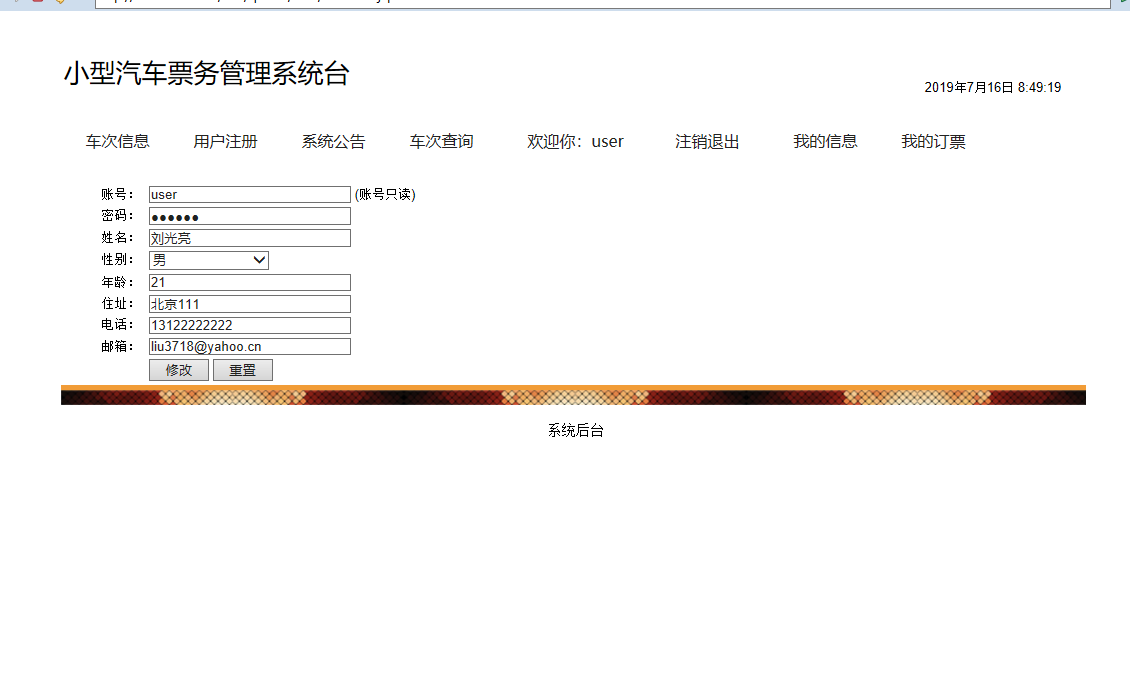Open the 我的信息 profile page

(824, 141)
